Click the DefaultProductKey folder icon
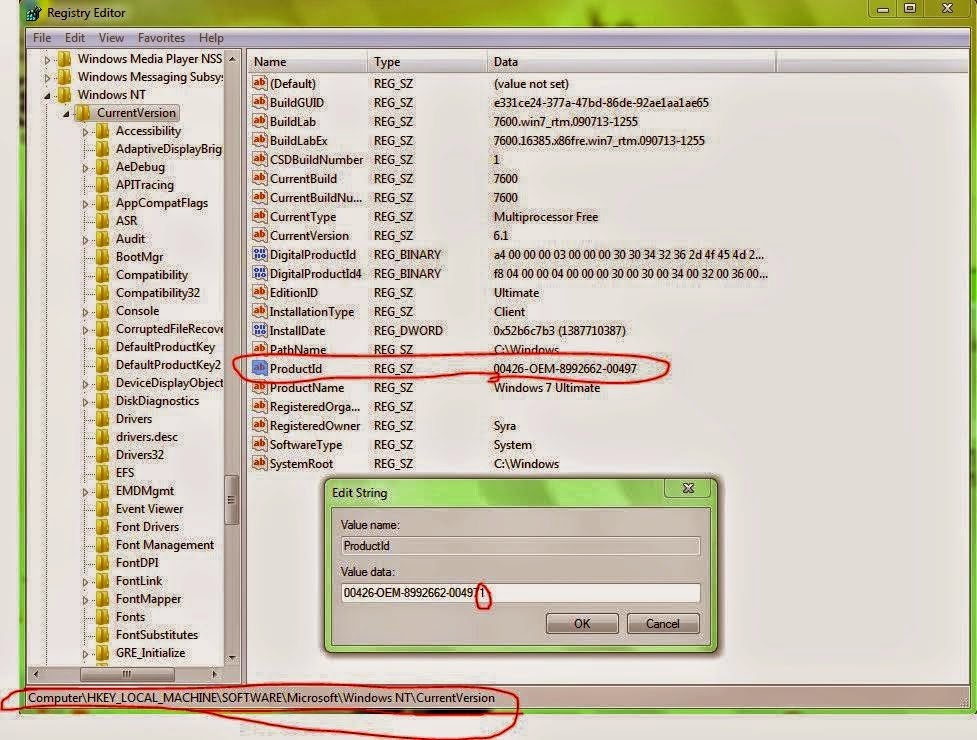Screen dimensions: 977x740 point(103,347)
